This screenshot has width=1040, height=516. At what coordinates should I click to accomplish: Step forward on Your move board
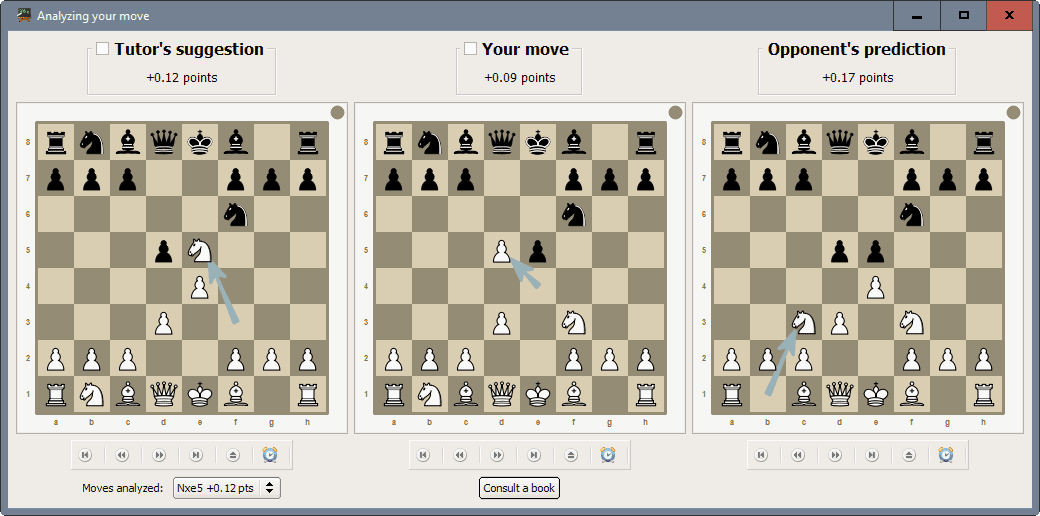coord(497,455)
